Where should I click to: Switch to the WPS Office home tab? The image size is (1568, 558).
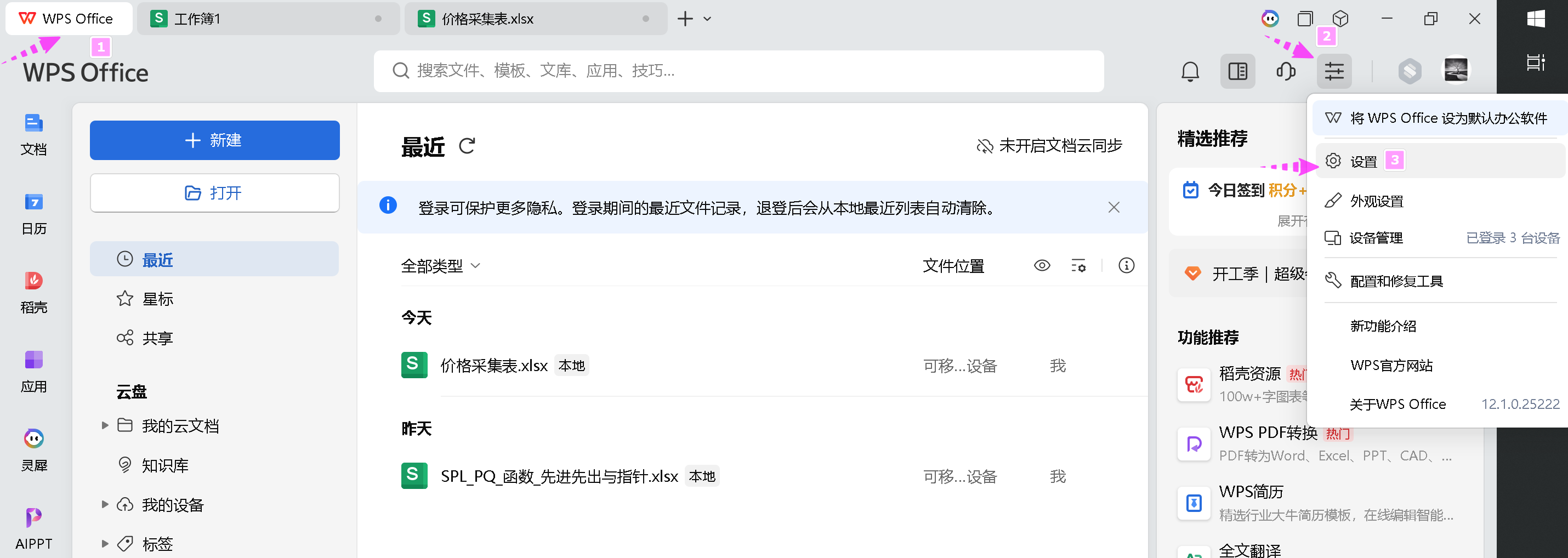click(x=69, y=19)
